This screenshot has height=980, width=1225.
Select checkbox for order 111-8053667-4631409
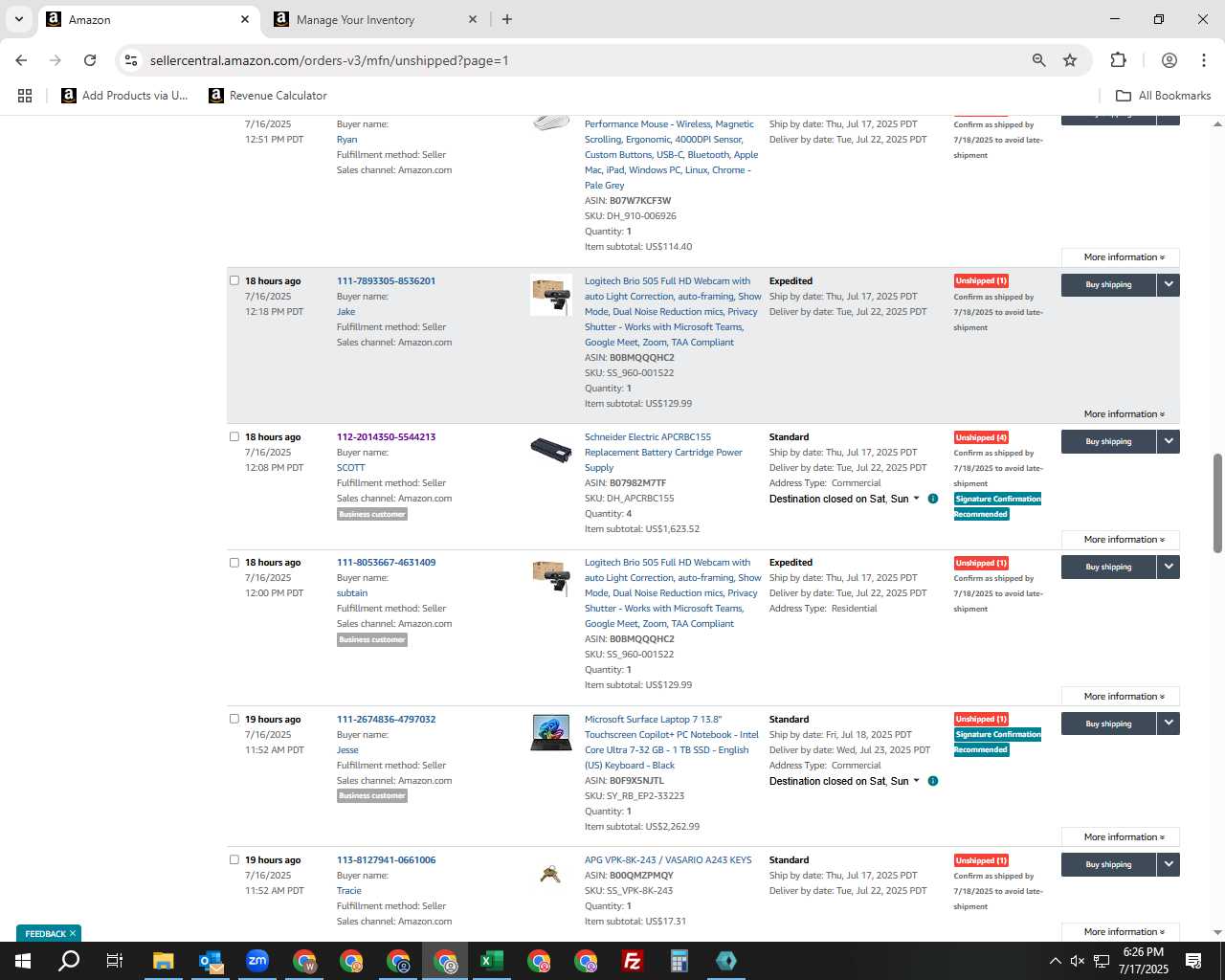click(234, 562)
